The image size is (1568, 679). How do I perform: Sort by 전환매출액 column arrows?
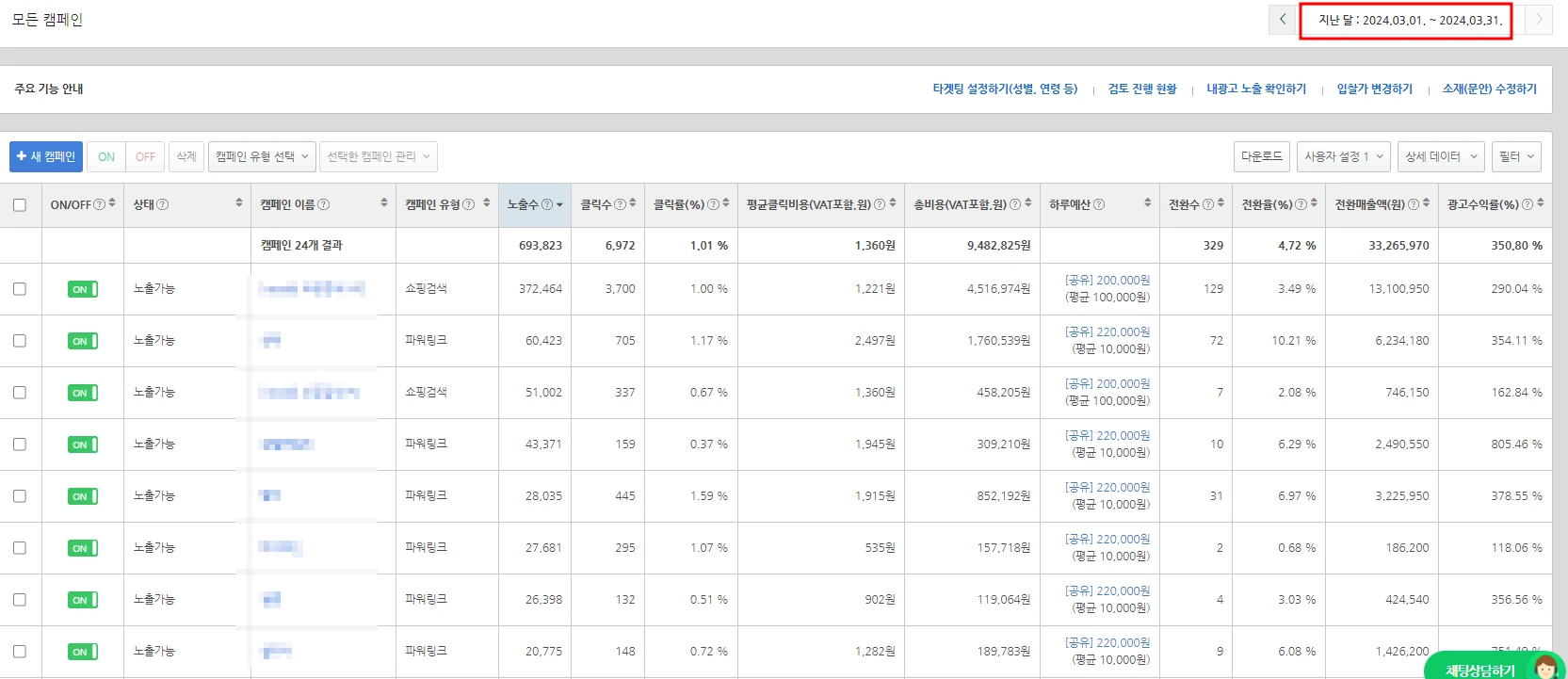tap(1427, 203)
